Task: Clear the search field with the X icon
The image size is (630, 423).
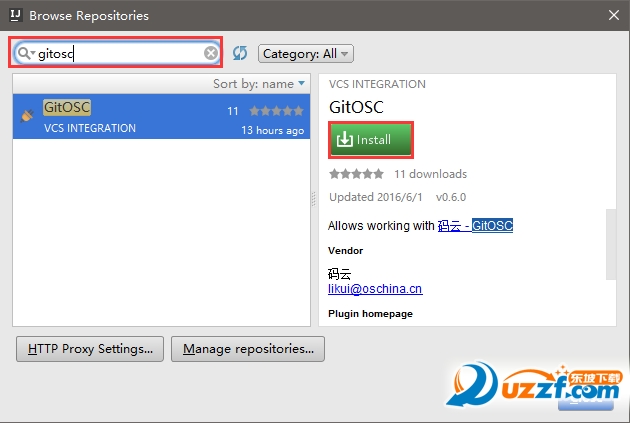Action: [x=211, y=53]
